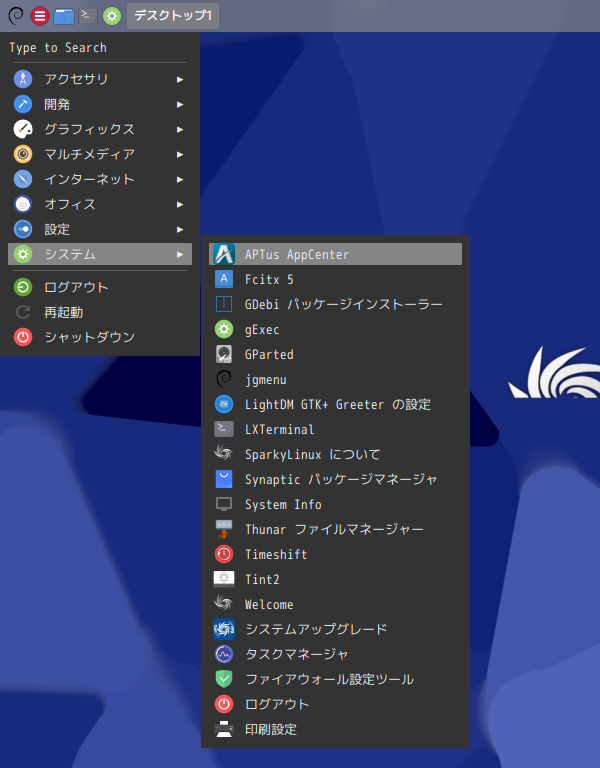Screen dimensions: 600x768
Task: Open Synaptic パッケージマネージャ
Action: pos(335,479)
